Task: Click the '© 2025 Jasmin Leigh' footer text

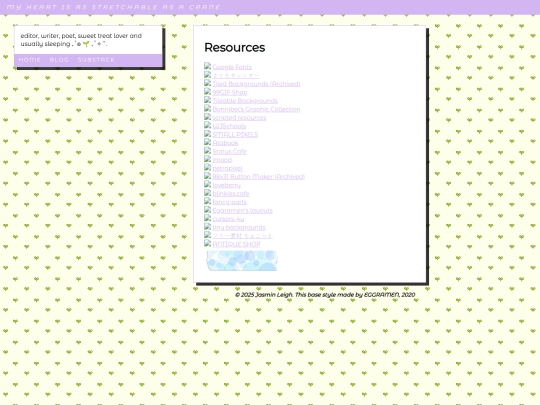Action: (x=325, y=294)
